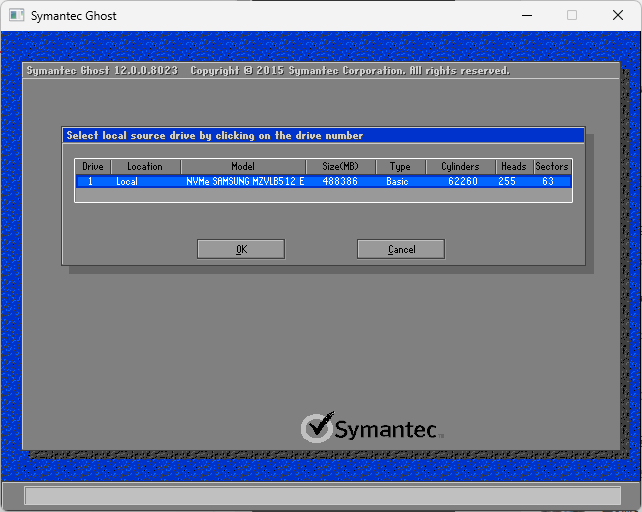Click the Symantec Ghost window title icon
642x512 pixels.
coord(17,16)
